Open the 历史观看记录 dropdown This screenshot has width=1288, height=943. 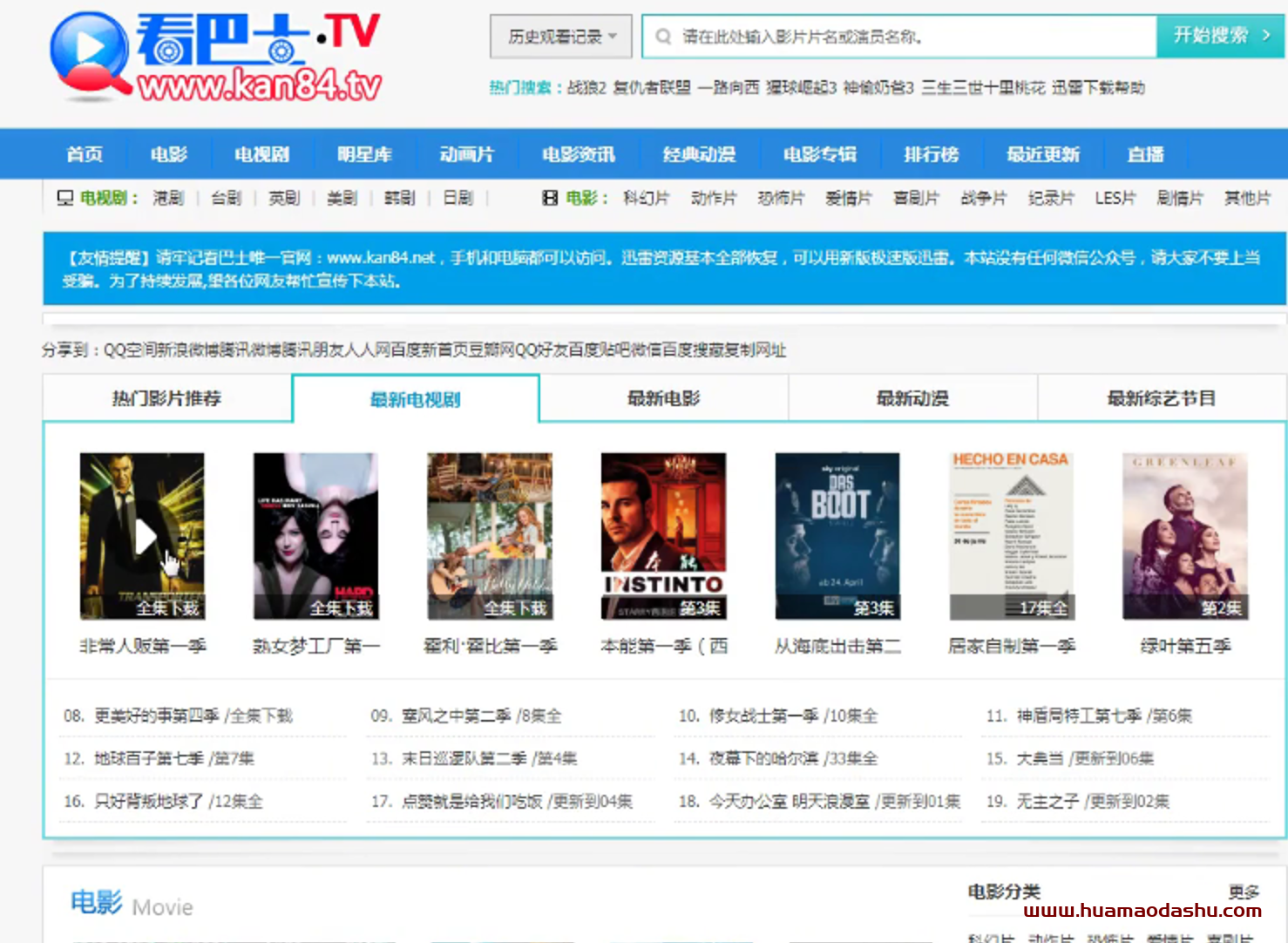point(560,37)
